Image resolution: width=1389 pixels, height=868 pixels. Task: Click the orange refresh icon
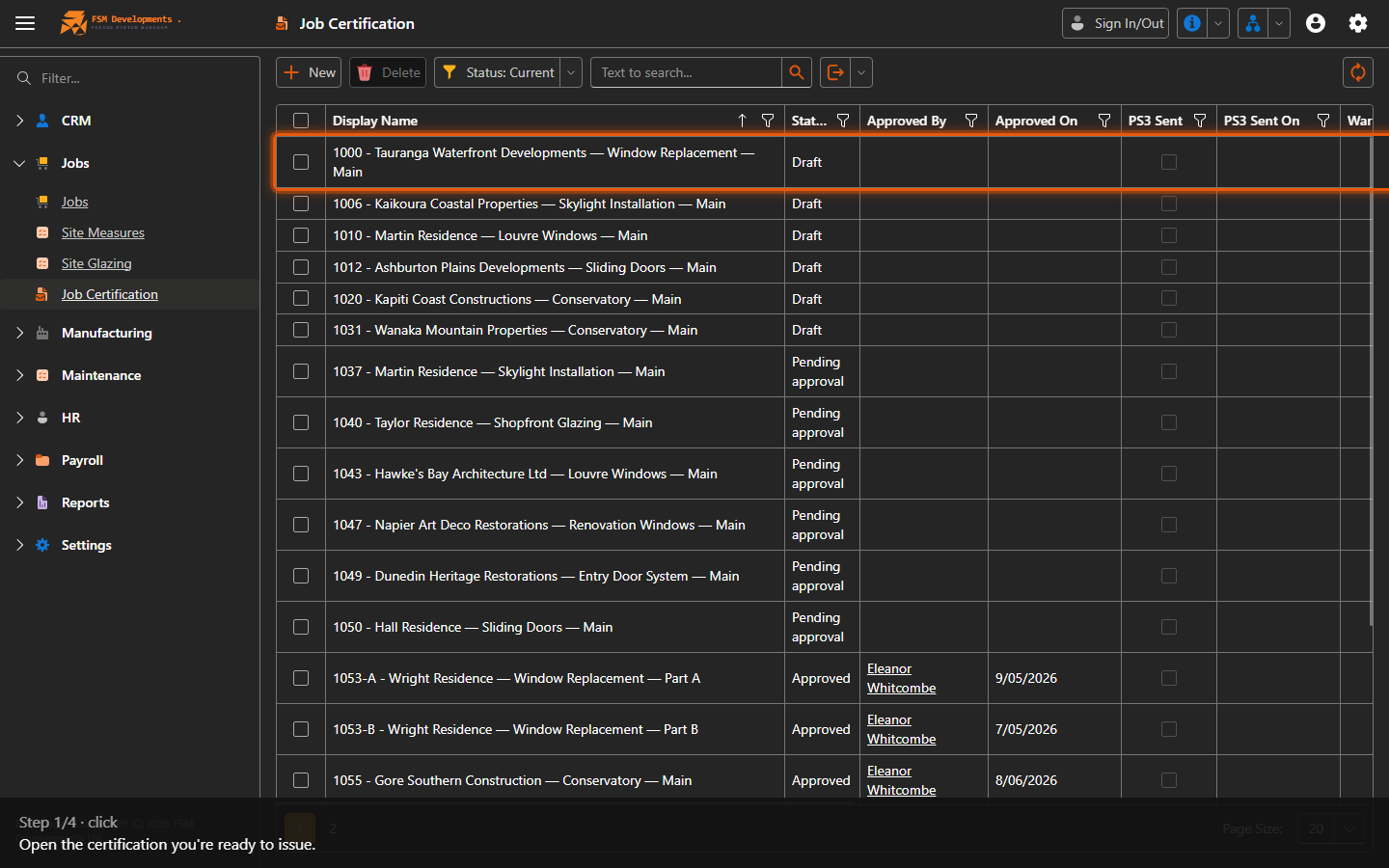pyautogui.click(x=1357, y=72)
